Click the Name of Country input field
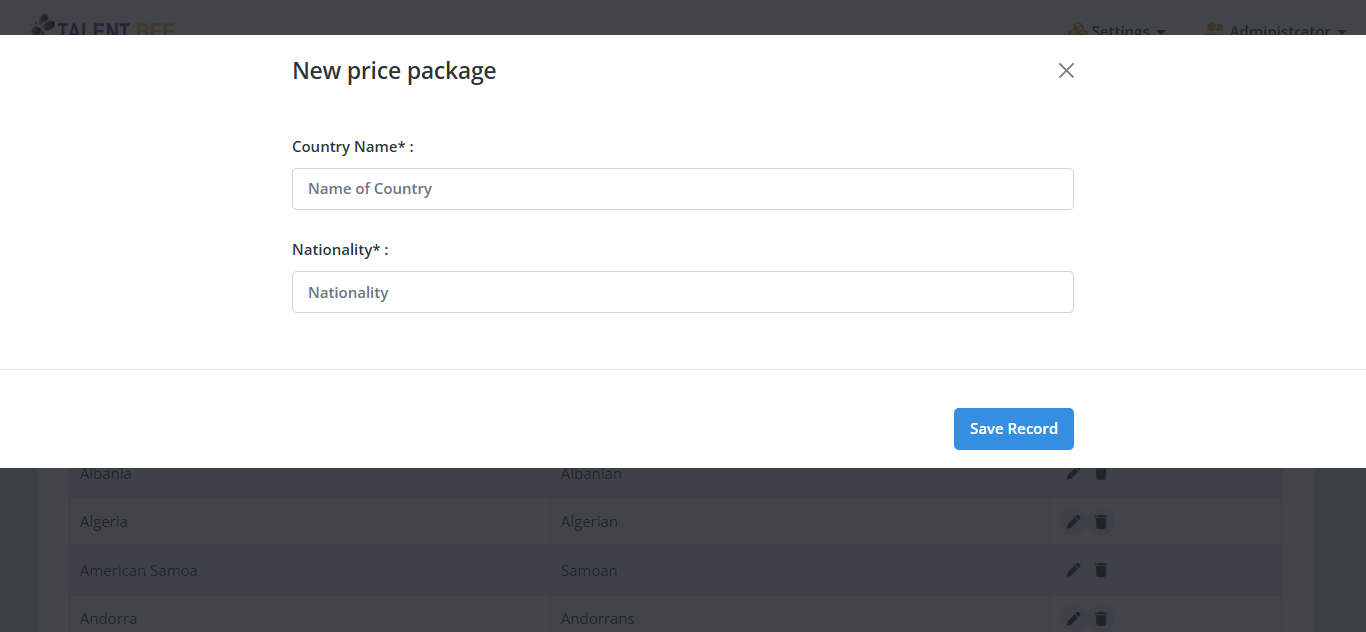Viewport: 1366px width, 632px height. pyautogui.click(x=683, y=189)
